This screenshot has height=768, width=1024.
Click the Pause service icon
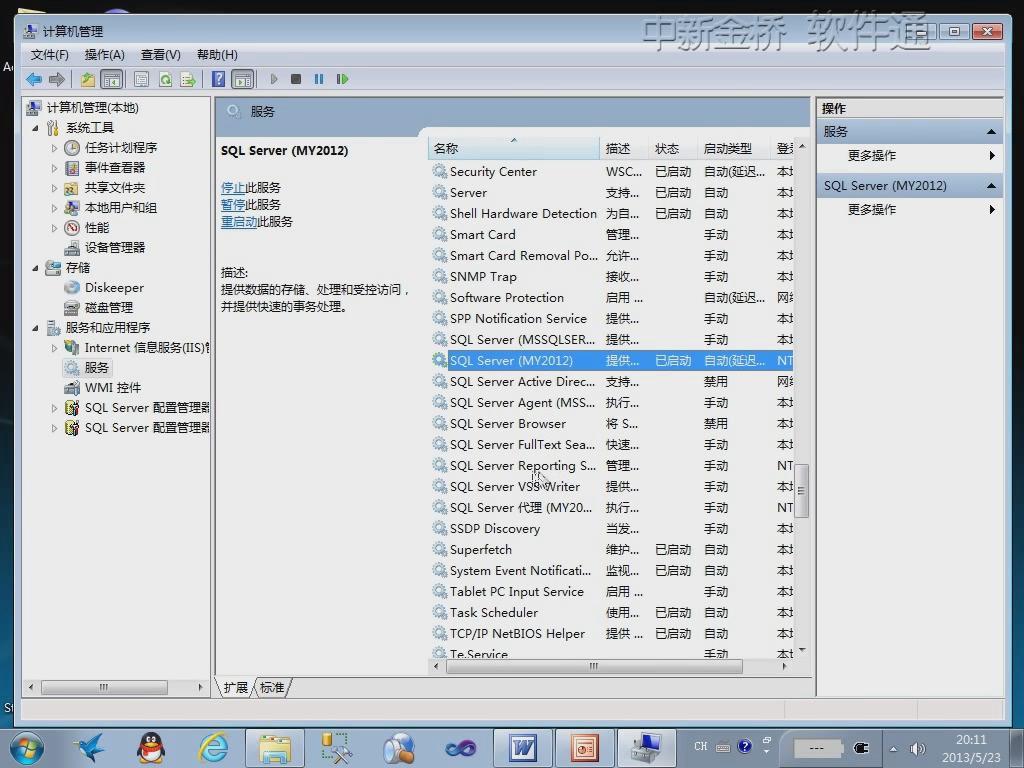point(319,79)
